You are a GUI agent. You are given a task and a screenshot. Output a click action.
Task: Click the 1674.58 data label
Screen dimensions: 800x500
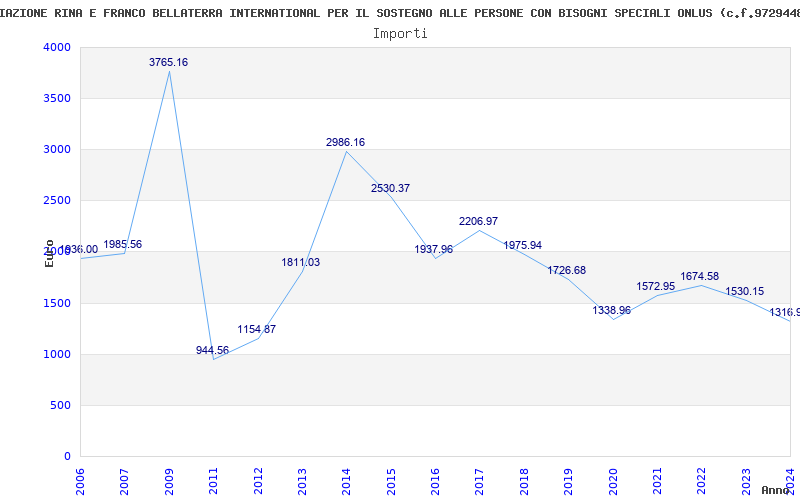point(699,277)
